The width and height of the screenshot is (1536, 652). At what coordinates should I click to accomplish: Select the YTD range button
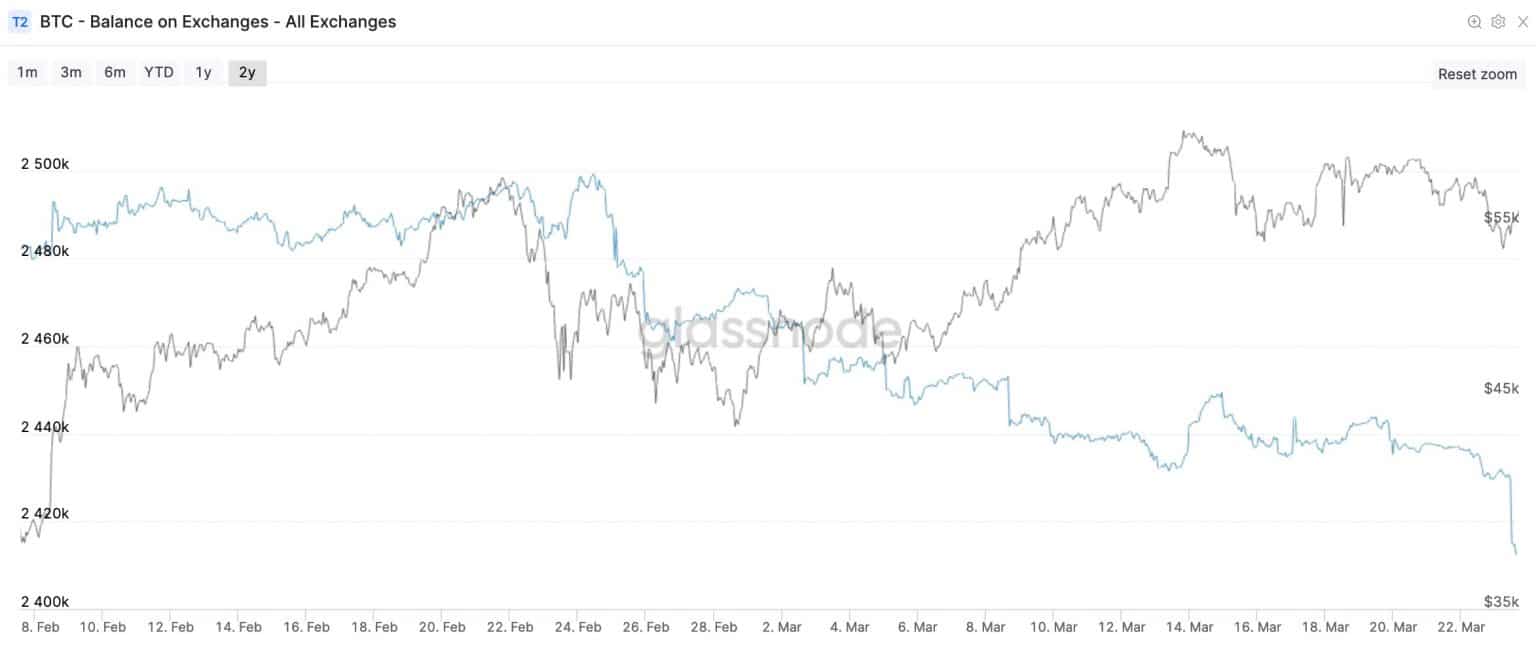click(x=159, y=72)
